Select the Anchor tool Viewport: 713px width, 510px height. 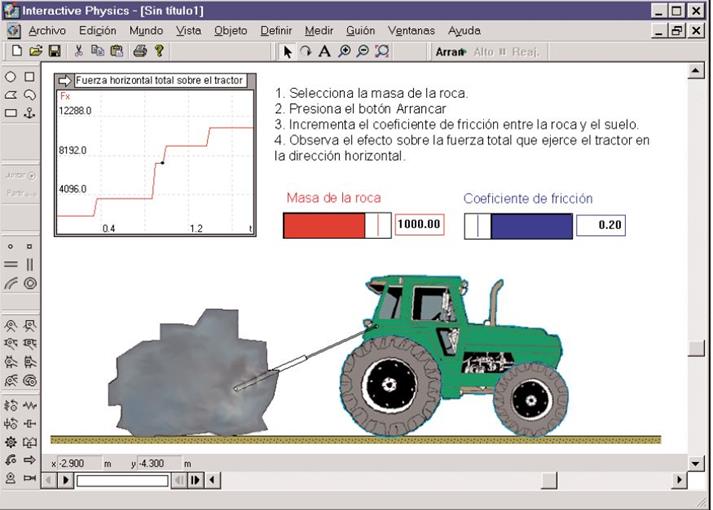click(x=30, y=113)
